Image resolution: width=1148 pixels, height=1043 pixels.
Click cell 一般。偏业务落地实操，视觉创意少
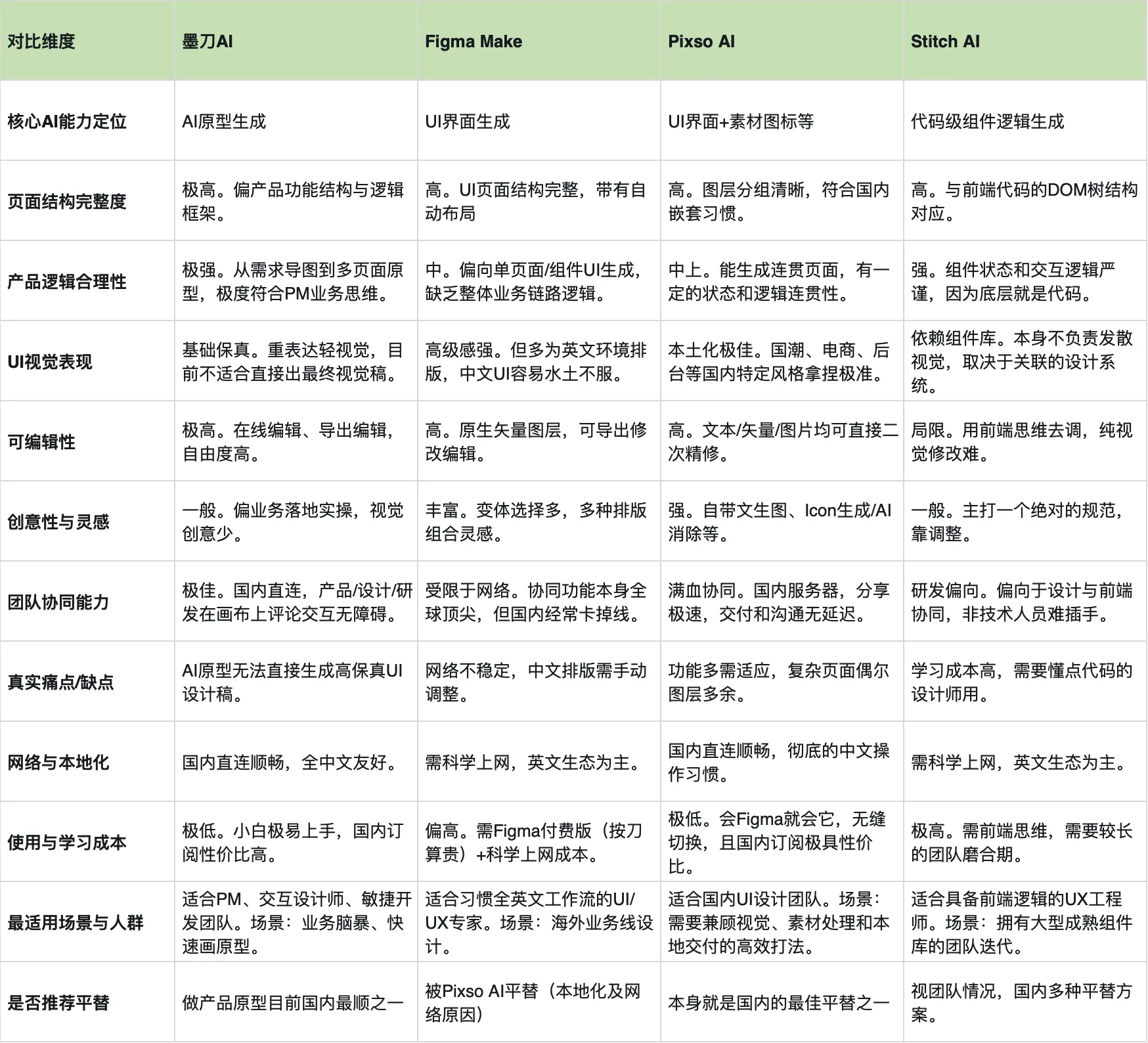coord(296,521)
